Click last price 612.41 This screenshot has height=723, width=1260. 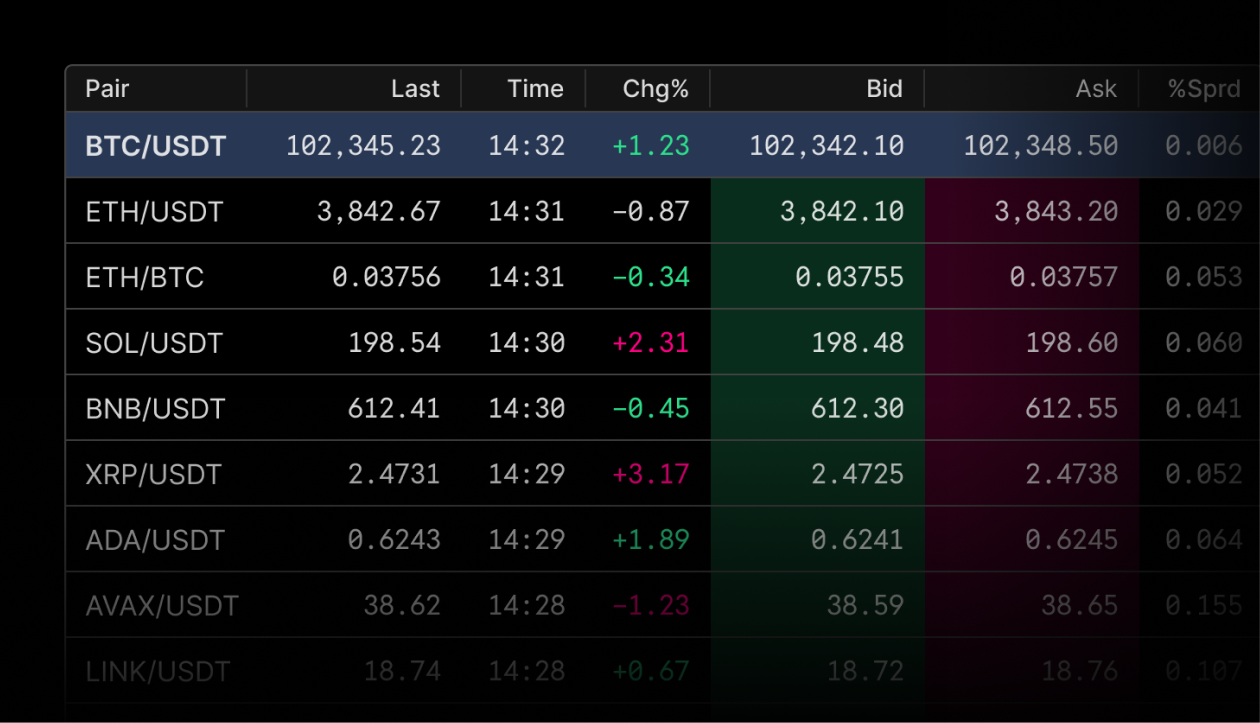pos(394,408)
